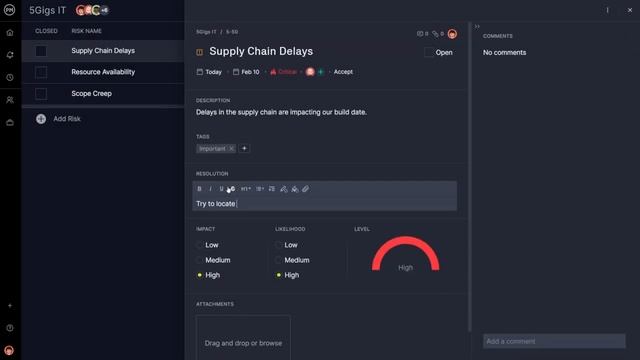Click assignee avatar next to Critical

click(x=310, y=72)
